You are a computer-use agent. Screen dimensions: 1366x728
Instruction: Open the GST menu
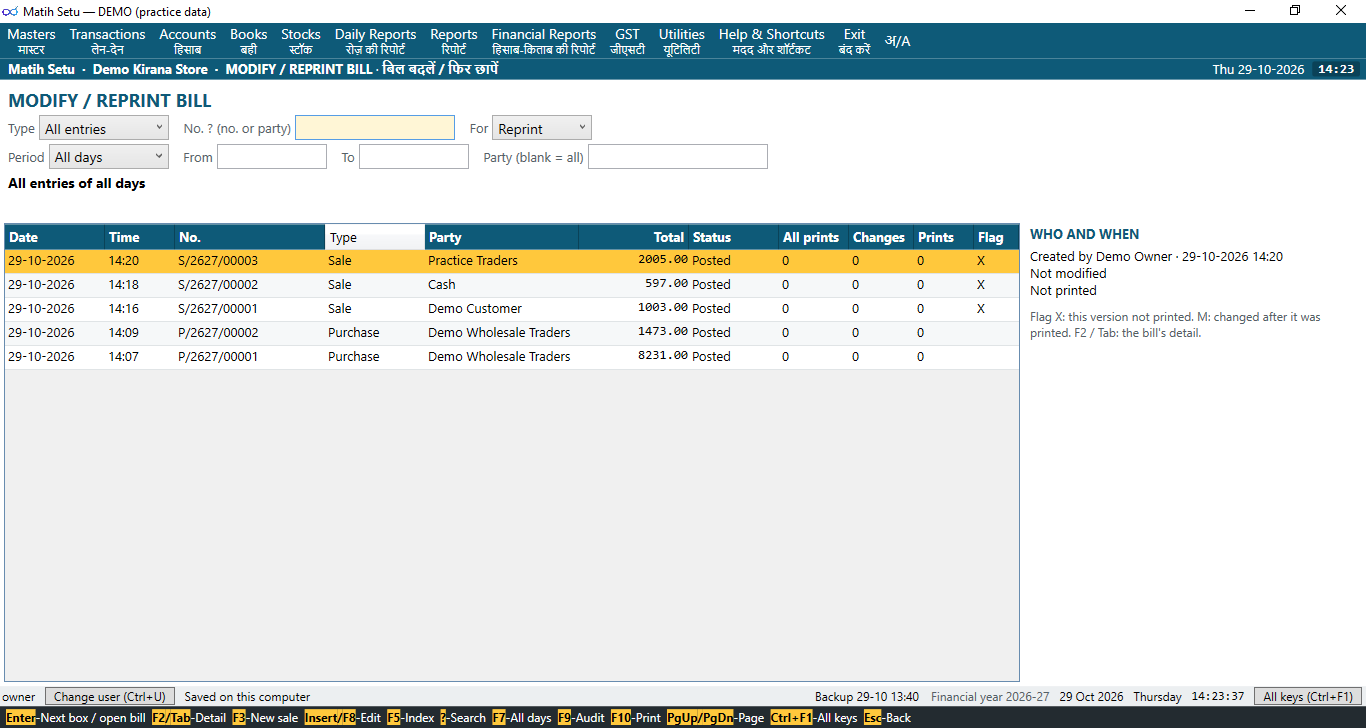[627, 41]
